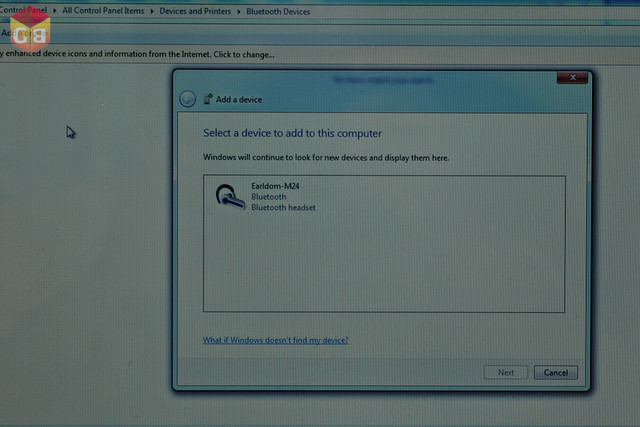Click 'Windows will continue to look' text
The image size is (640, 427).
[326, 158]
